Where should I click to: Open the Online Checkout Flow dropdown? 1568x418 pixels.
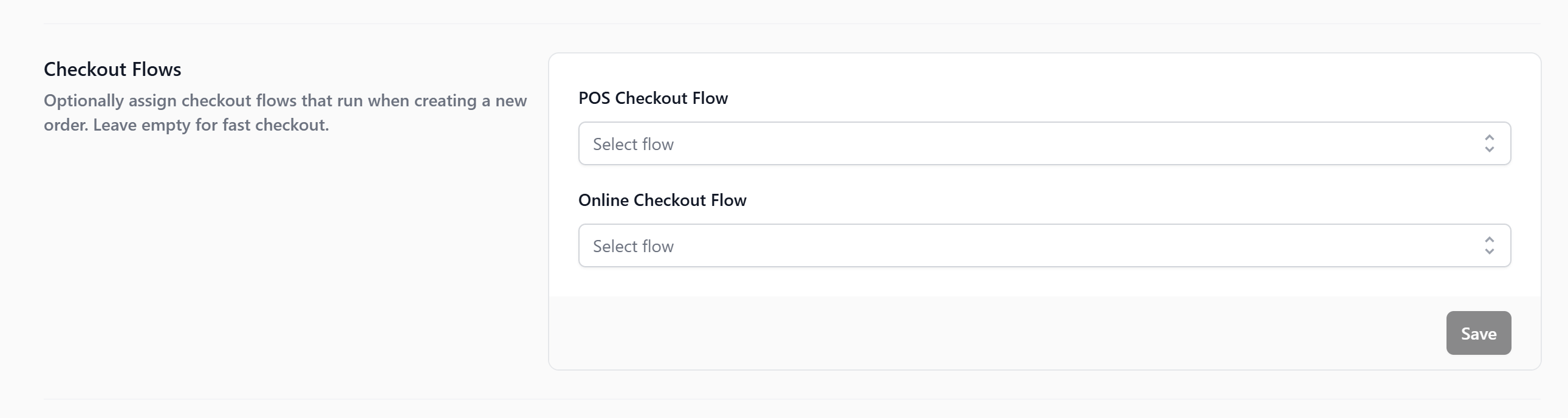(1043, 246)
